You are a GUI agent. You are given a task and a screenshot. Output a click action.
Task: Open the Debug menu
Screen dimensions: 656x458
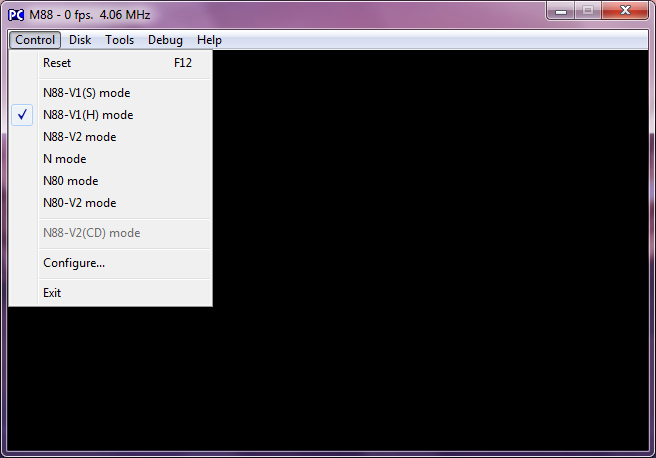pos(165,40)
